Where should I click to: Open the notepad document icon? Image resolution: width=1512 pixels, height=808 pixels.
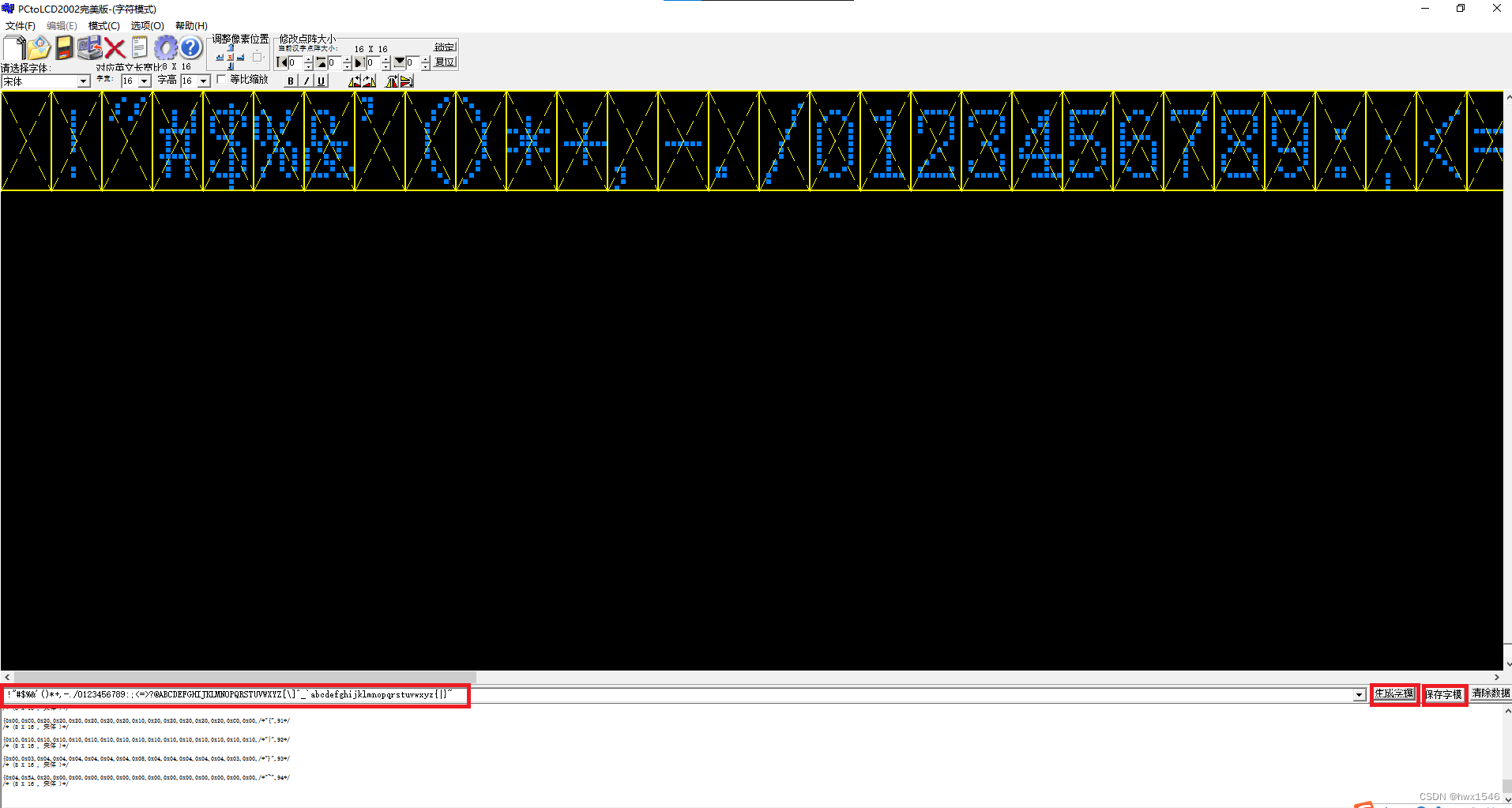tap(140, 48)
